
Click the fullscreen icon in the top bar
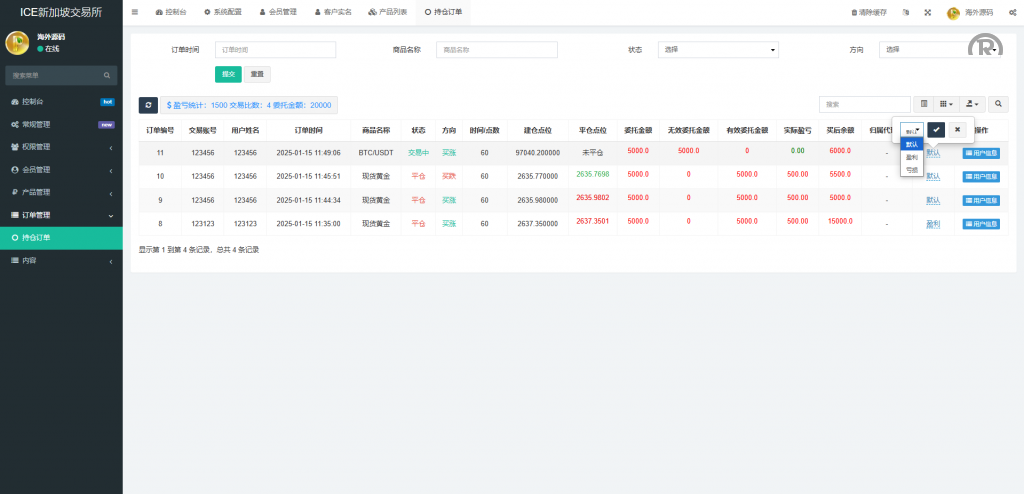point(927,12)
